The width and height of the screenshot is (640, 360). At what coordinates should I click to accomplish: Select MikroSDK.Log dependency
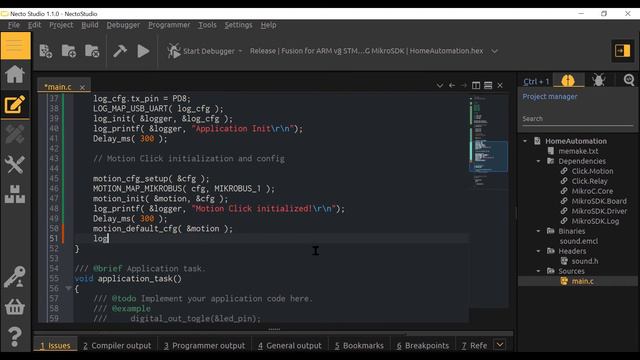point(595,221)
